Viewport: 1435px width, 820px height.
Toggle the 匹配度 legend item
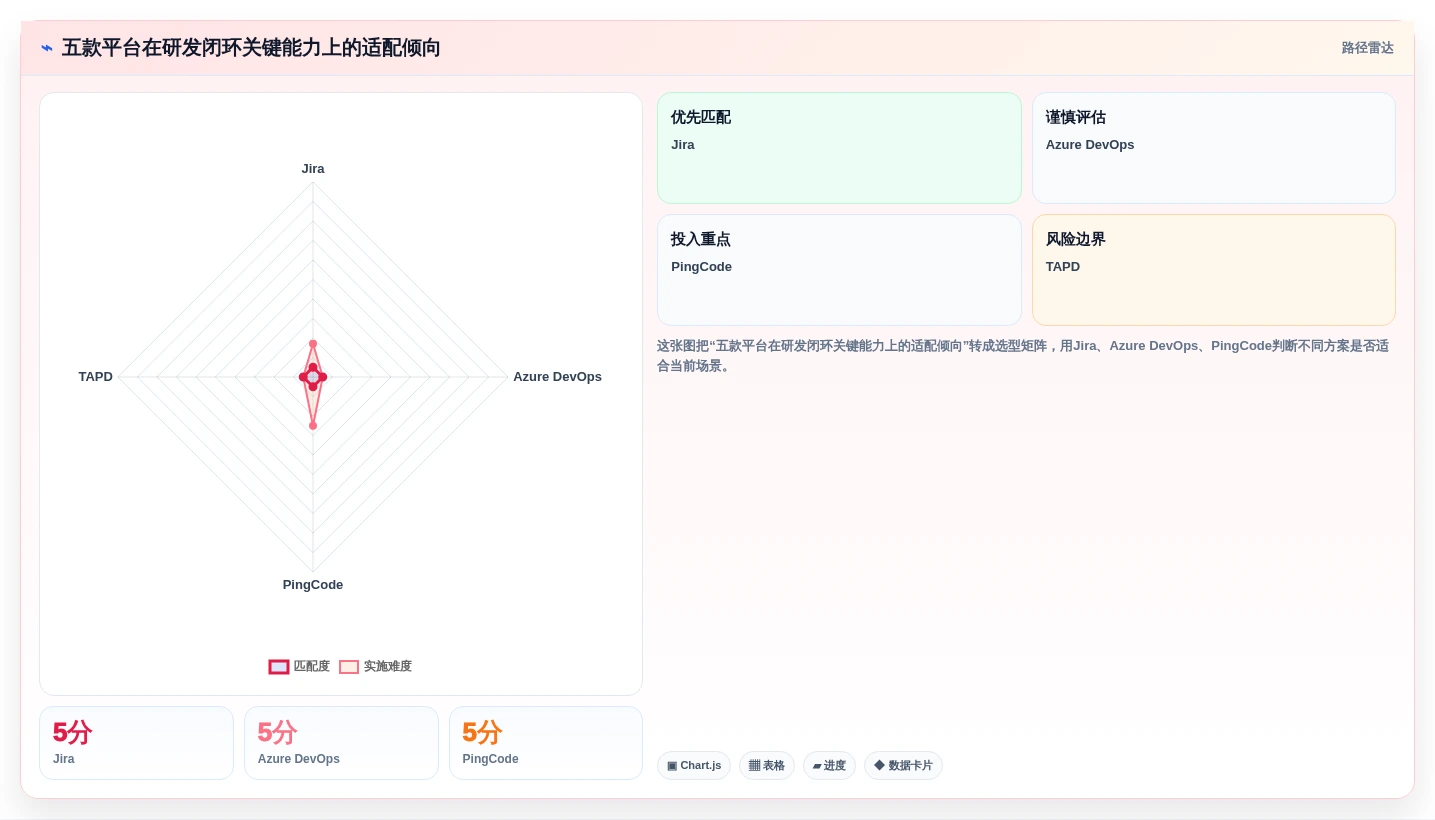click(x=299, y=666)
